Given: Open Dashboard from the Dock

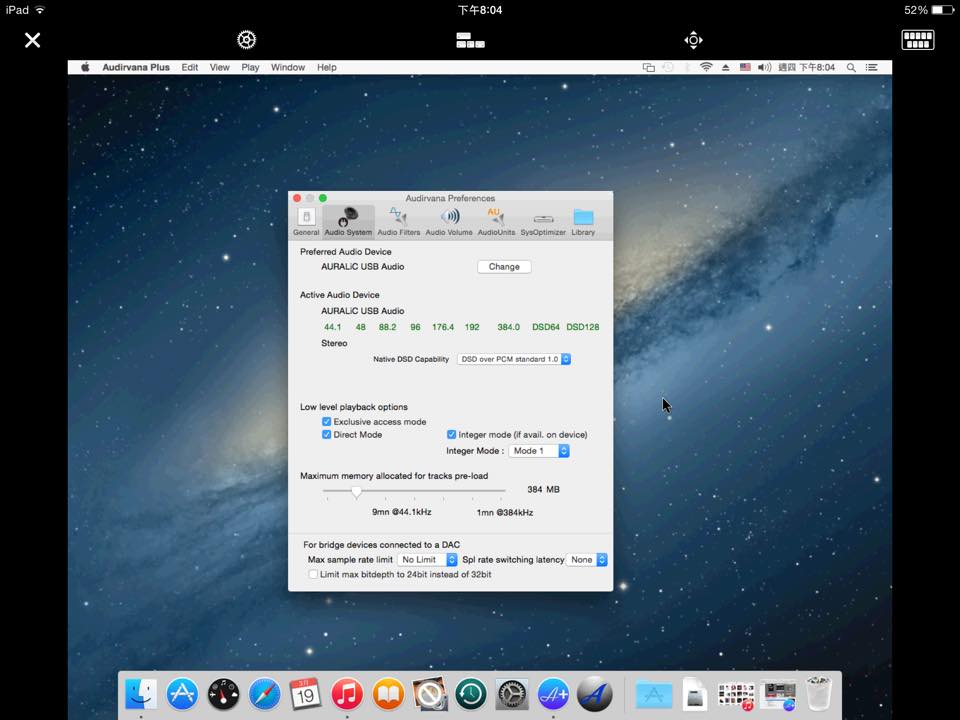Looking at the screenshot, I should tap(223, 694).
